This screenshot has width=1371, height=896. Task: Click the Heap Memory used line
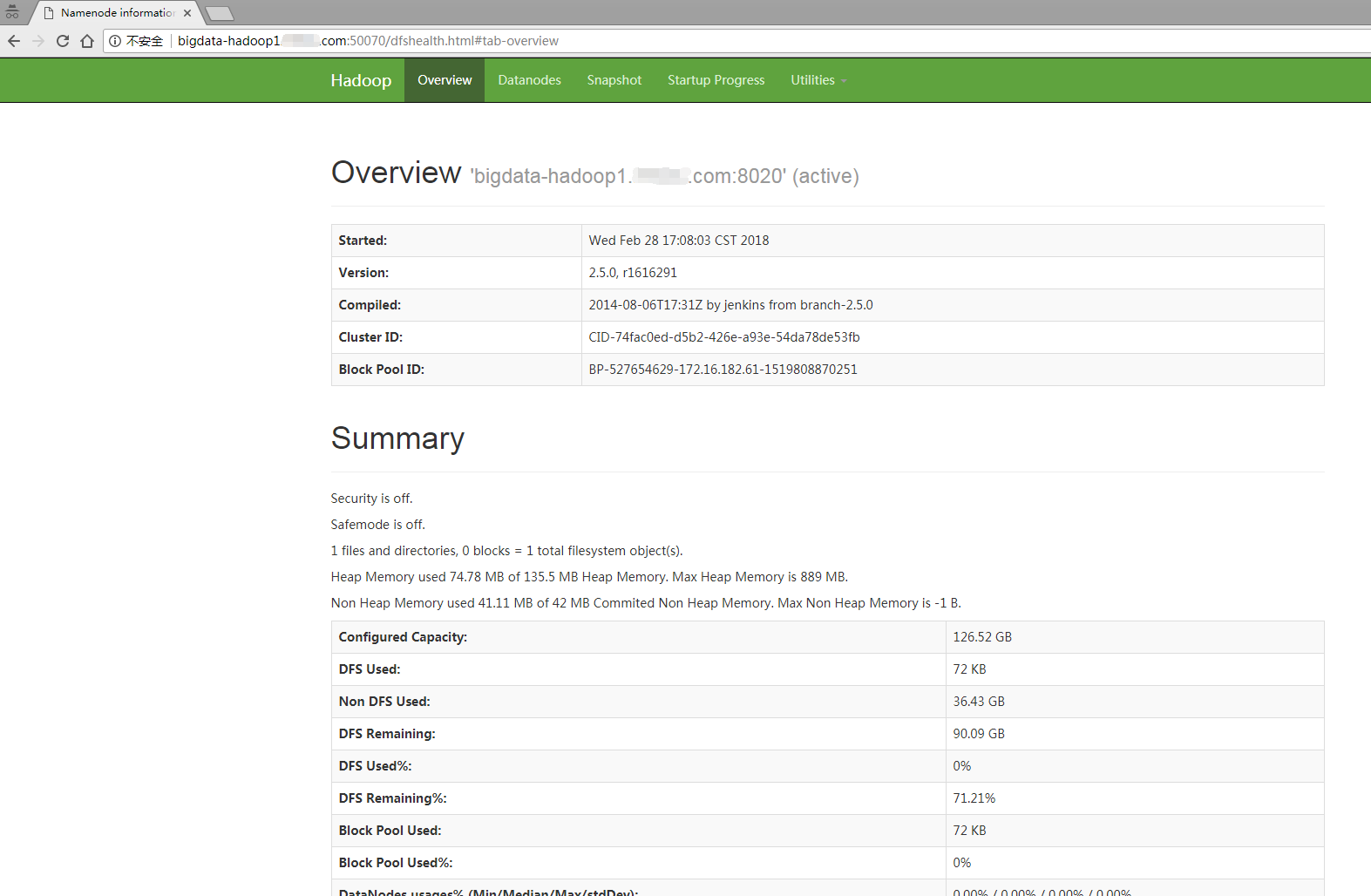pyautogui.click(x=589, y=577)
